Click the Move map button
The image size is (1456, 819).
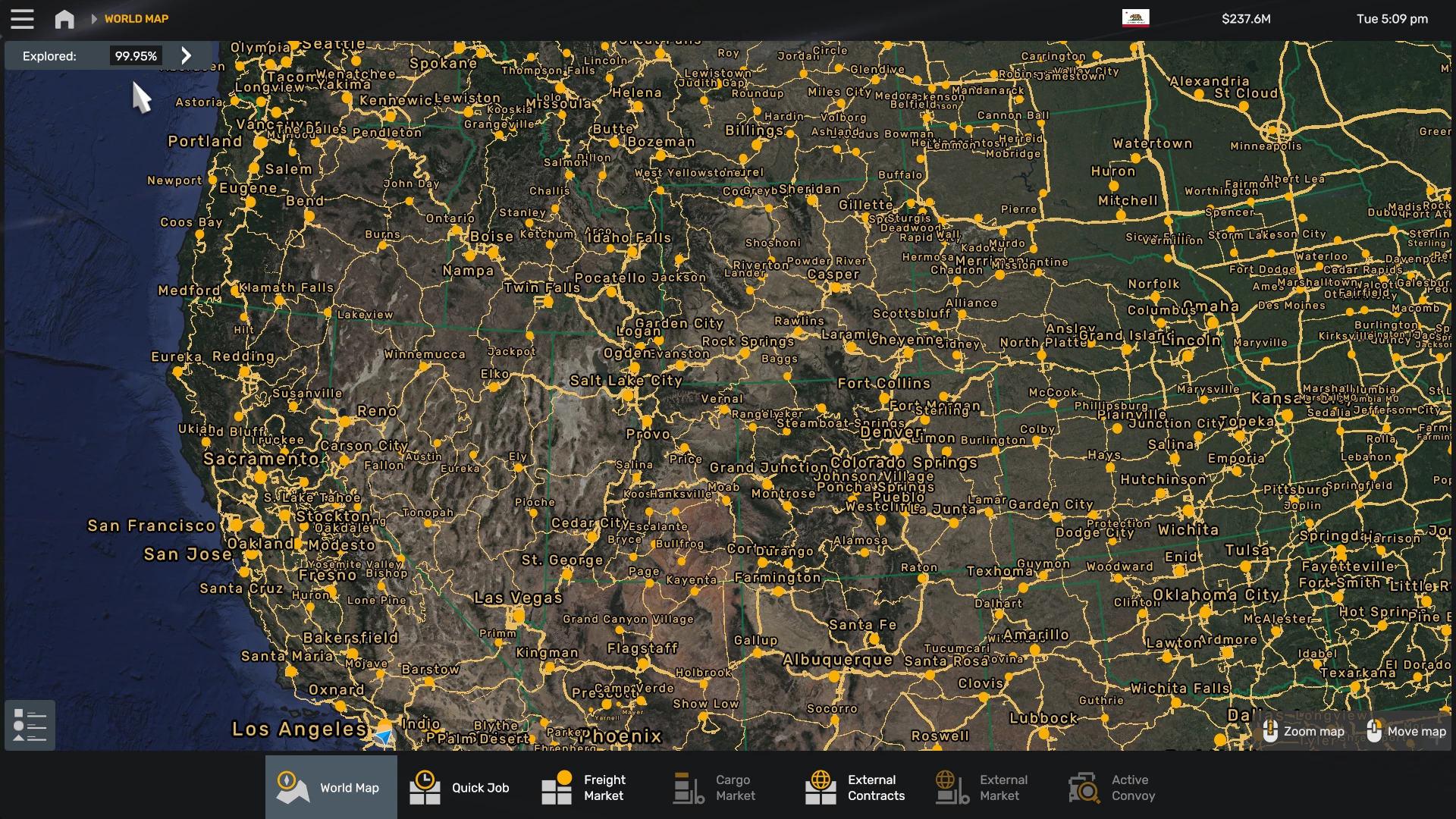(1407, 730)
